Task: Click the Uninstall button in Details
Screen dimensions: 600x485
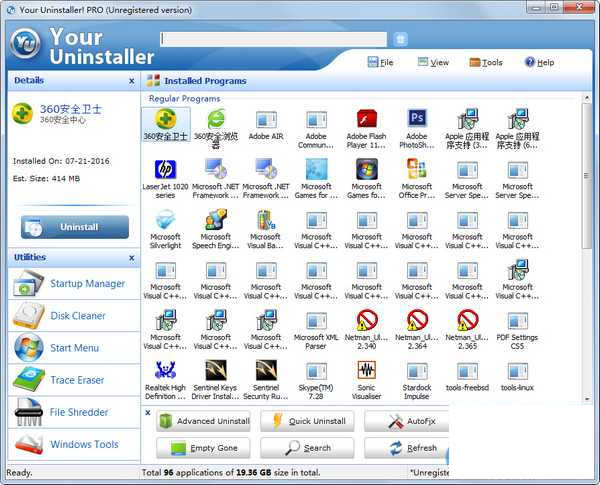Action: point(75,227)
